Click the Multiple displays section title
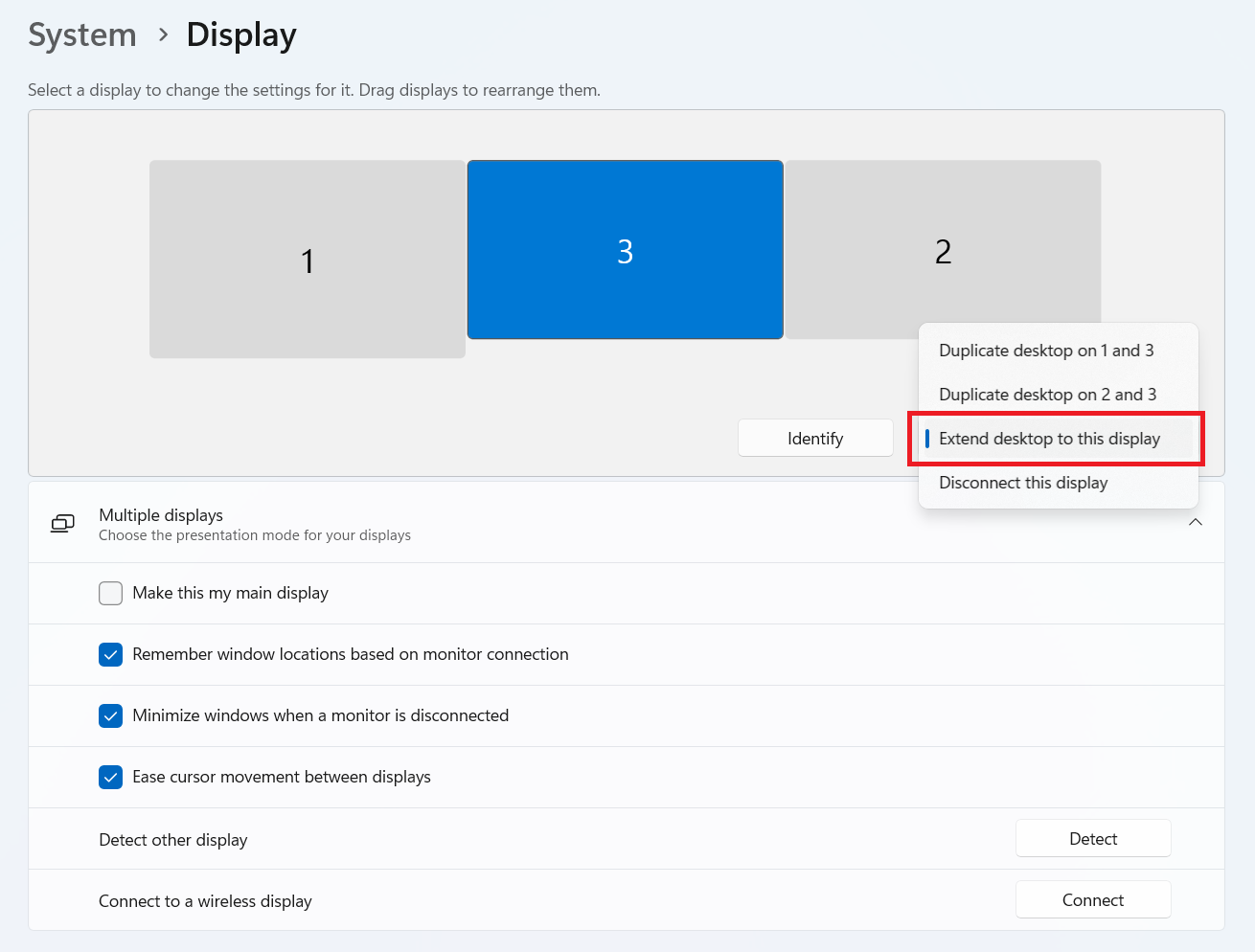The width and height of the screenshot is (1255, 952). (x=161, y=515)
